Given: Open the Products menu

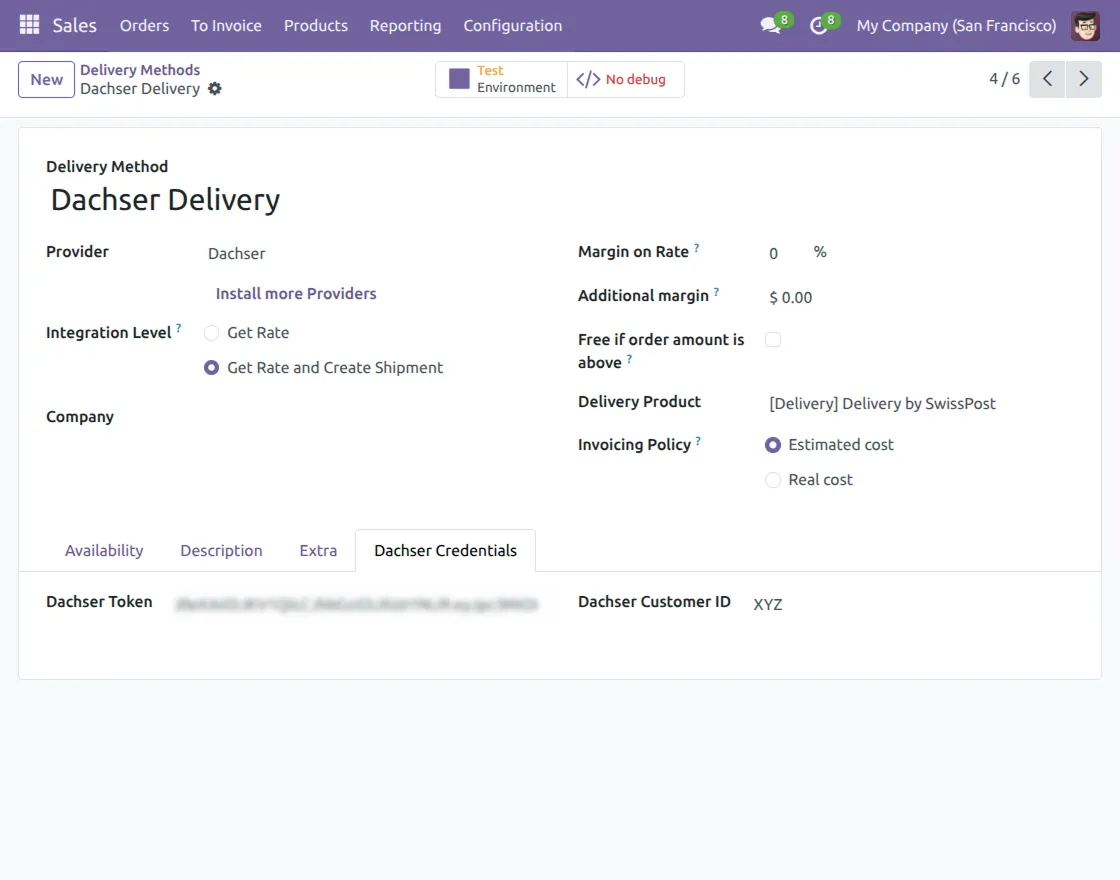Looking at the screenshot, I should point(316,26).
